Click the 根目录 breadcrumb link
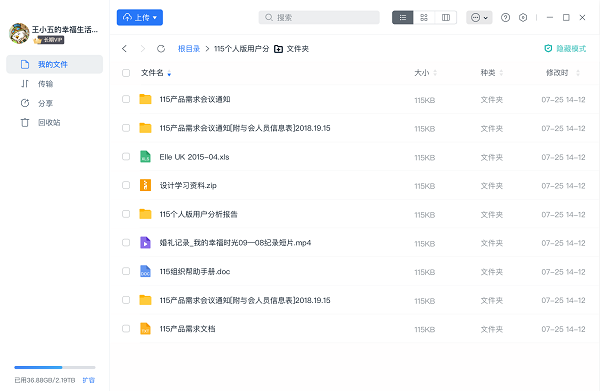This screenshot has height=391, width=600. point(189,49)
